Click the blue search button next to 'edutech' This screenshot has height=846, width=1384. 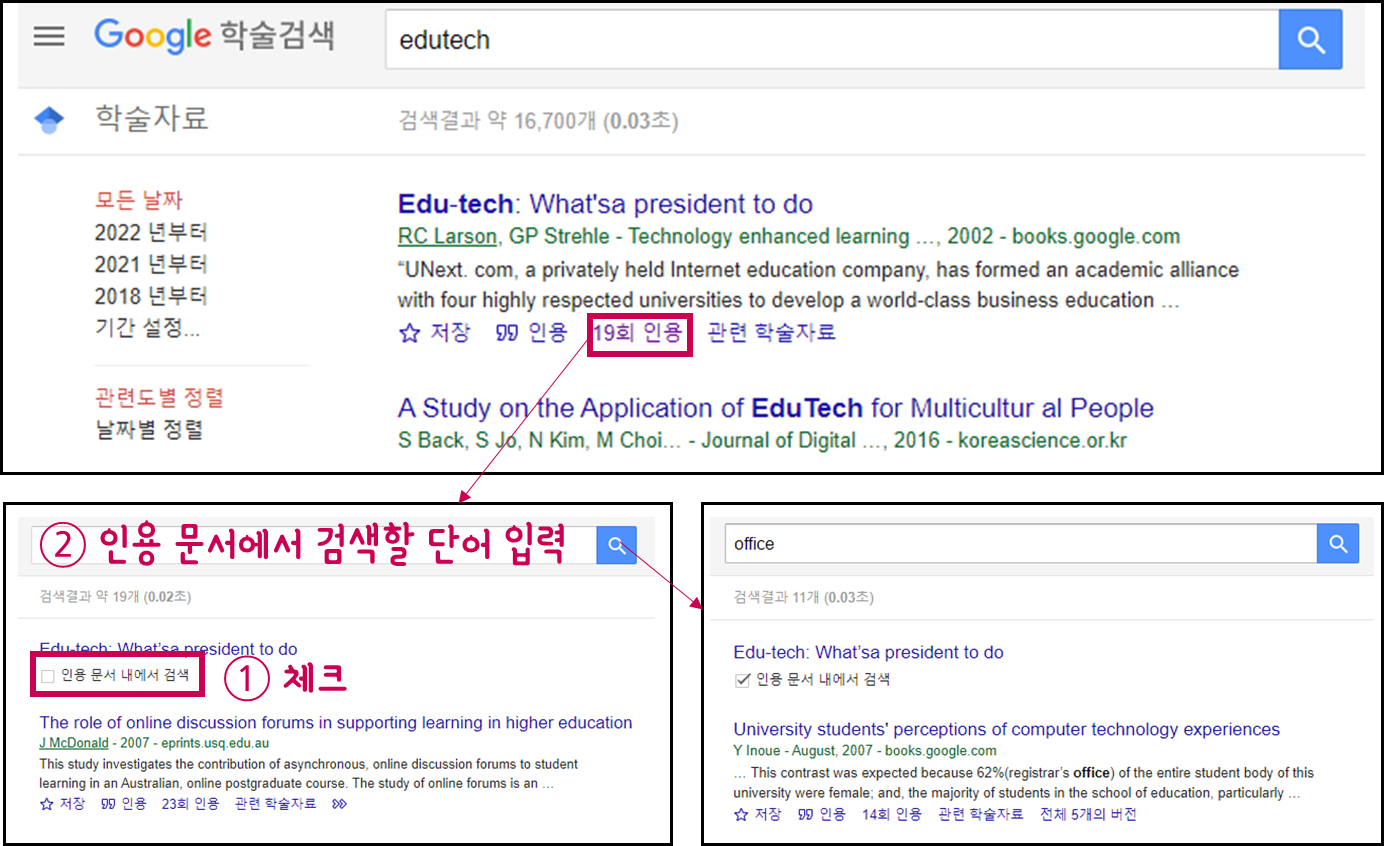pyautogui.click(x=1310, y=40)
